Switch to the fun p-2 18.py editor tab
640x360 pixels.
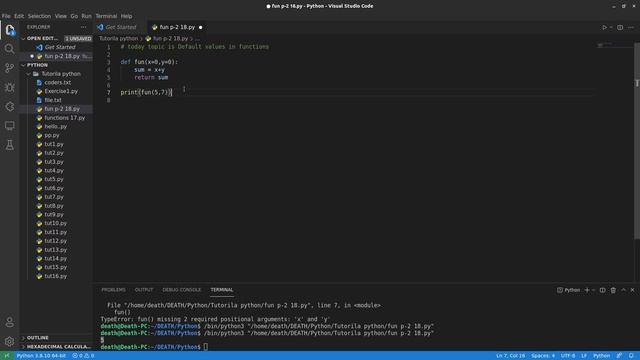177,27
